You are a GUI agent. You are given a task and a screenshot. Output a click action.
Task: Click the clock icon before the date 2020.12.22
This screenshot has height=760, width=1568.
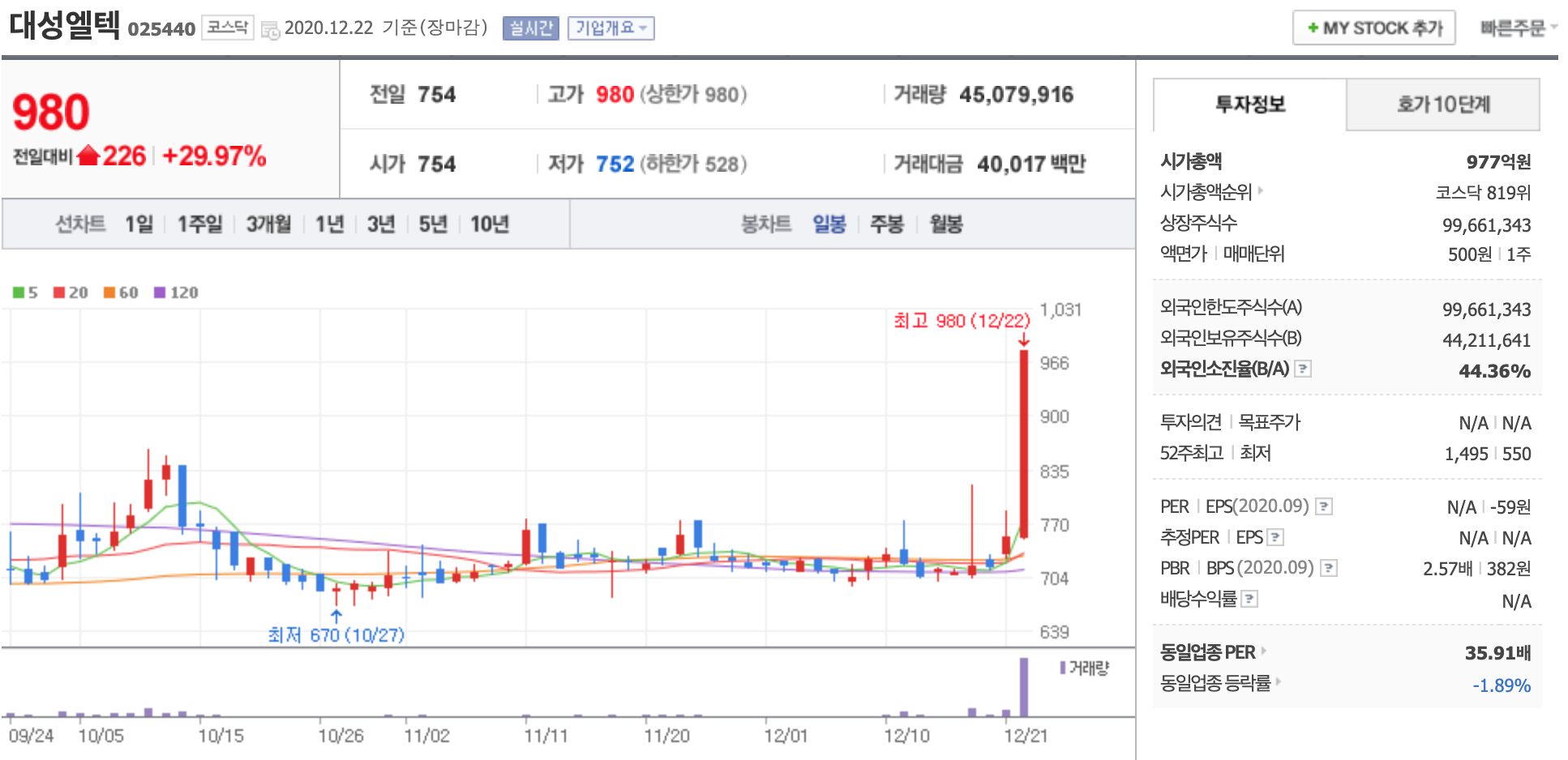pyautogui.click(x=270, y=30)
